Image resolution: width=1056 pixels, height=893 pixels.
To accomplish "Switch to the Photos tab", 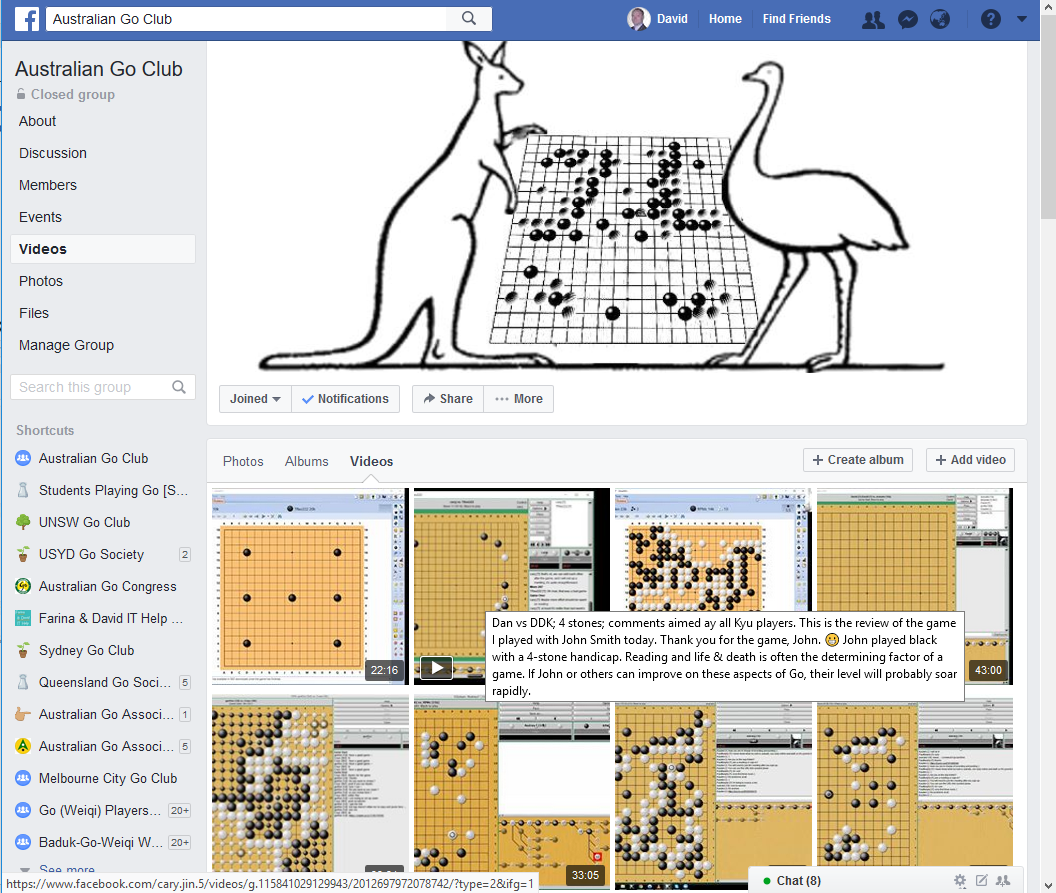I will point(243,461).
